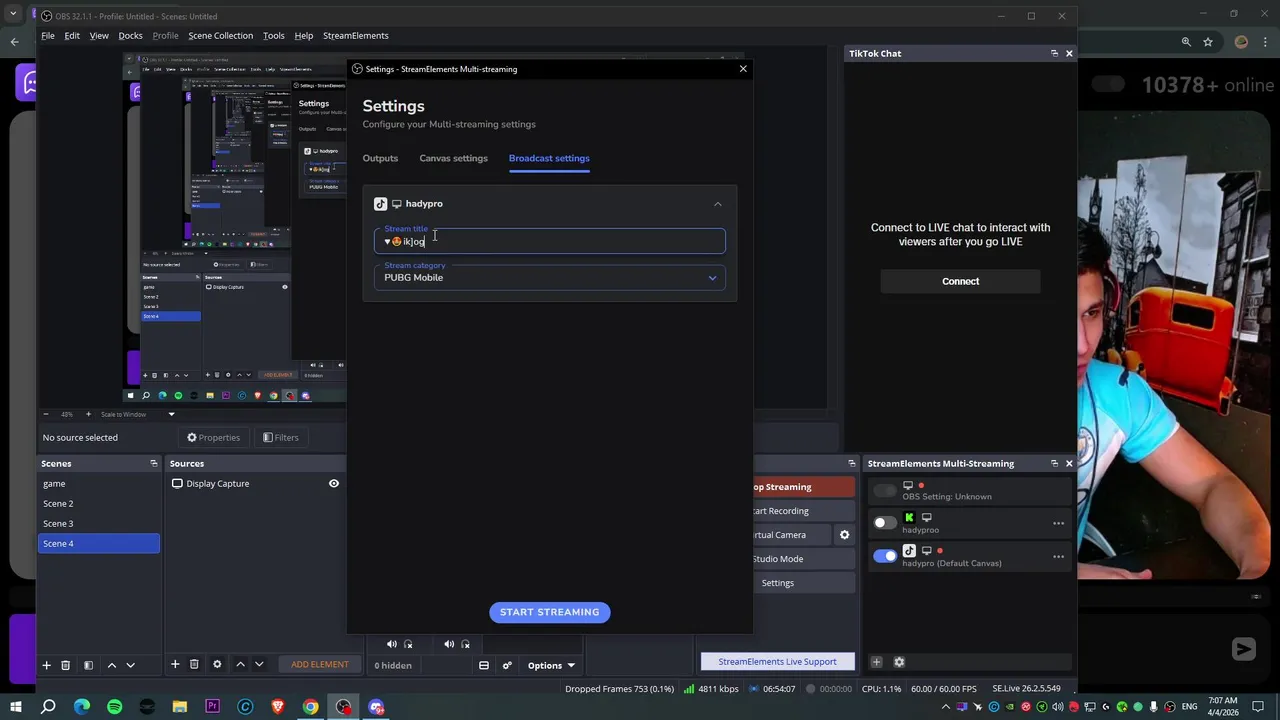Open the StreamElements menu

click(355, 36)
